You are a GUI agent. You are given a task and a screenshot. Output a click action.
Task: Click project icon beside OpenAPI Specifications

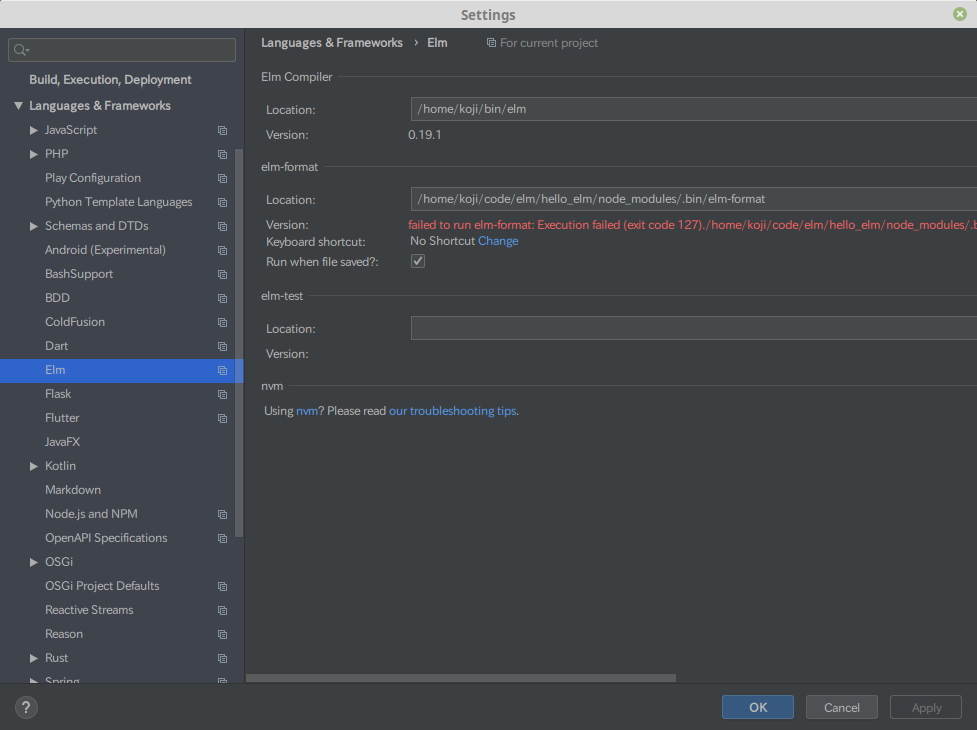222,538
